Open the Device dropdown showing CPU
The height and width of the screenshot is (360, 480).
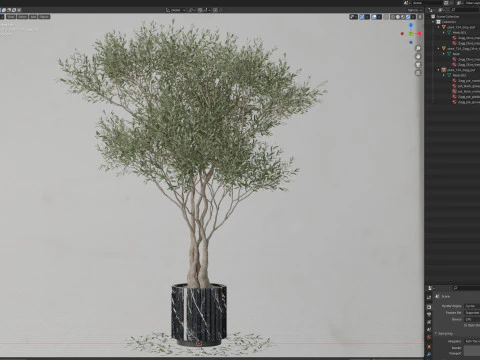(472, 319)
